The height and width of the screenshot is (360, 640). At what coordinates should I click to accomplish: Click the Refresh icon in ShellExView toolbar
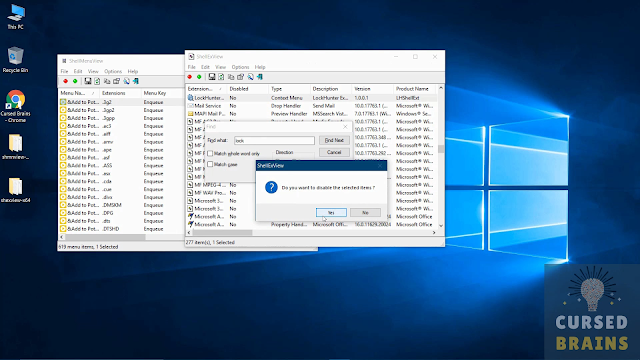point(221,77)
